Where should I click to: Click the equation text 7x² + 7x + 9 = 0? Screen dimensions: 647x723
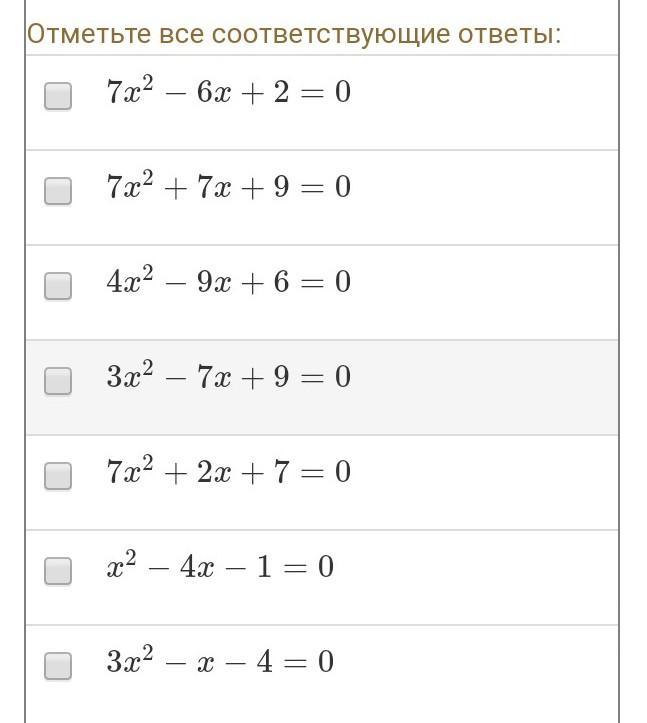click(229, 186)
